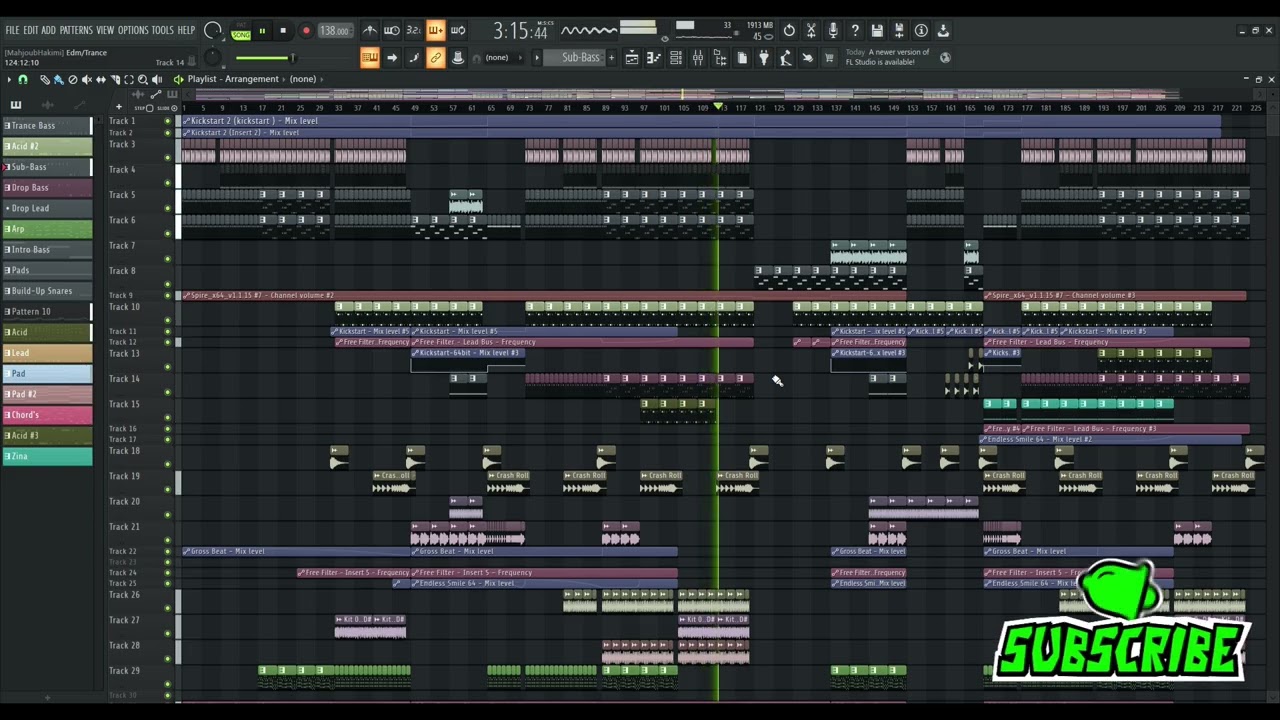Click the export render download icon
This screenshot has width=1280, height=720.
tap(943, 31)
